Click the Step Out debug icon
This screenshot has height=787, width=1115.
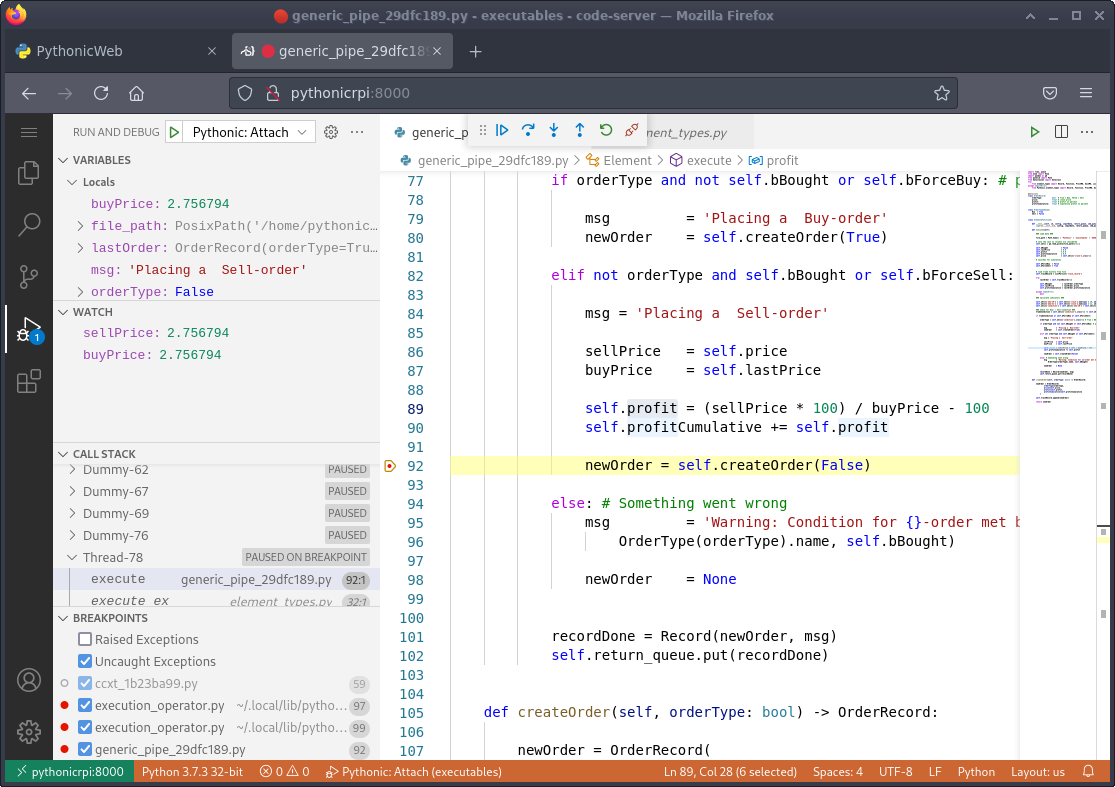pos(579,130)
